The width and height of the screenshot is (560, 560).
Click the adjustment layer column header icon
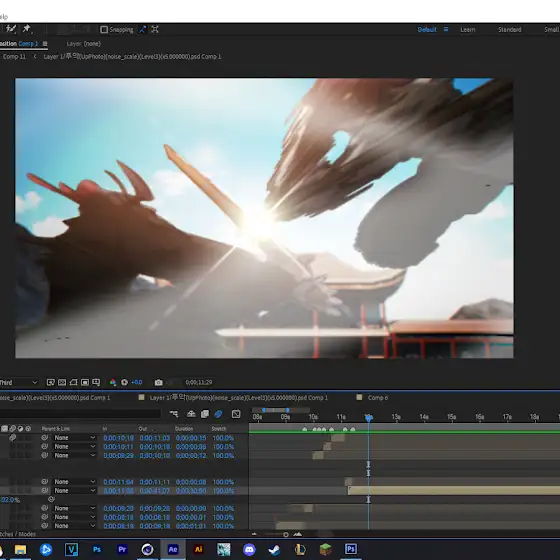click(20, 429)
